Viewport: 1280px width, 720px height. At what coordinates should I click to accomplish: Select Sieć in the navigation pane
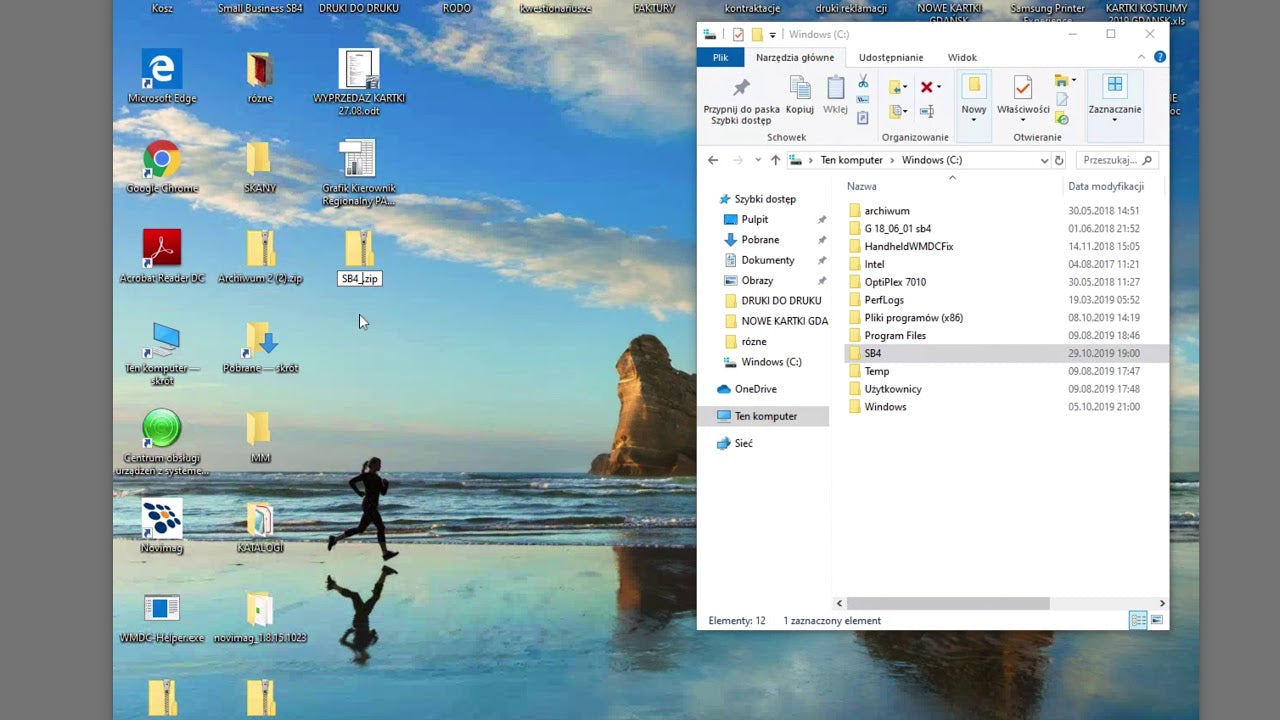click(743, 443)
